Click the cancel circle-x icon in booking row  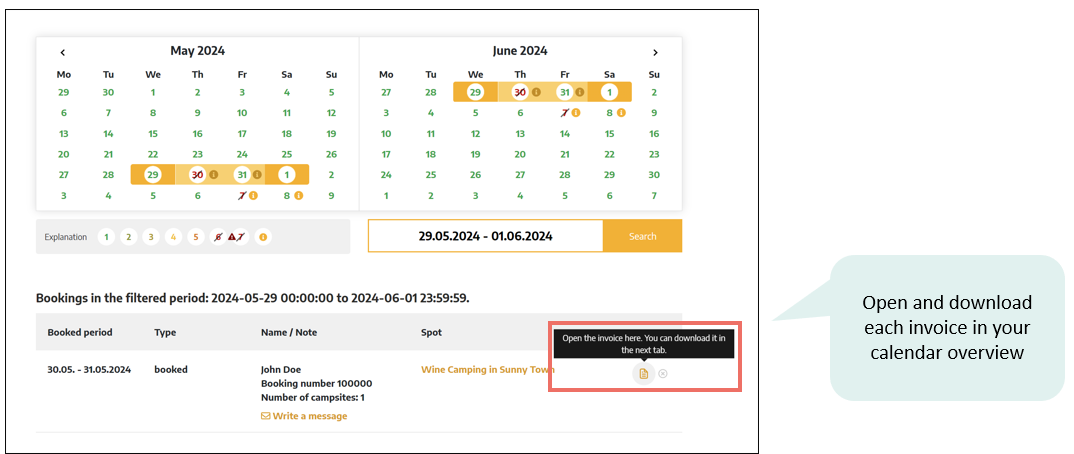[663, 373]
